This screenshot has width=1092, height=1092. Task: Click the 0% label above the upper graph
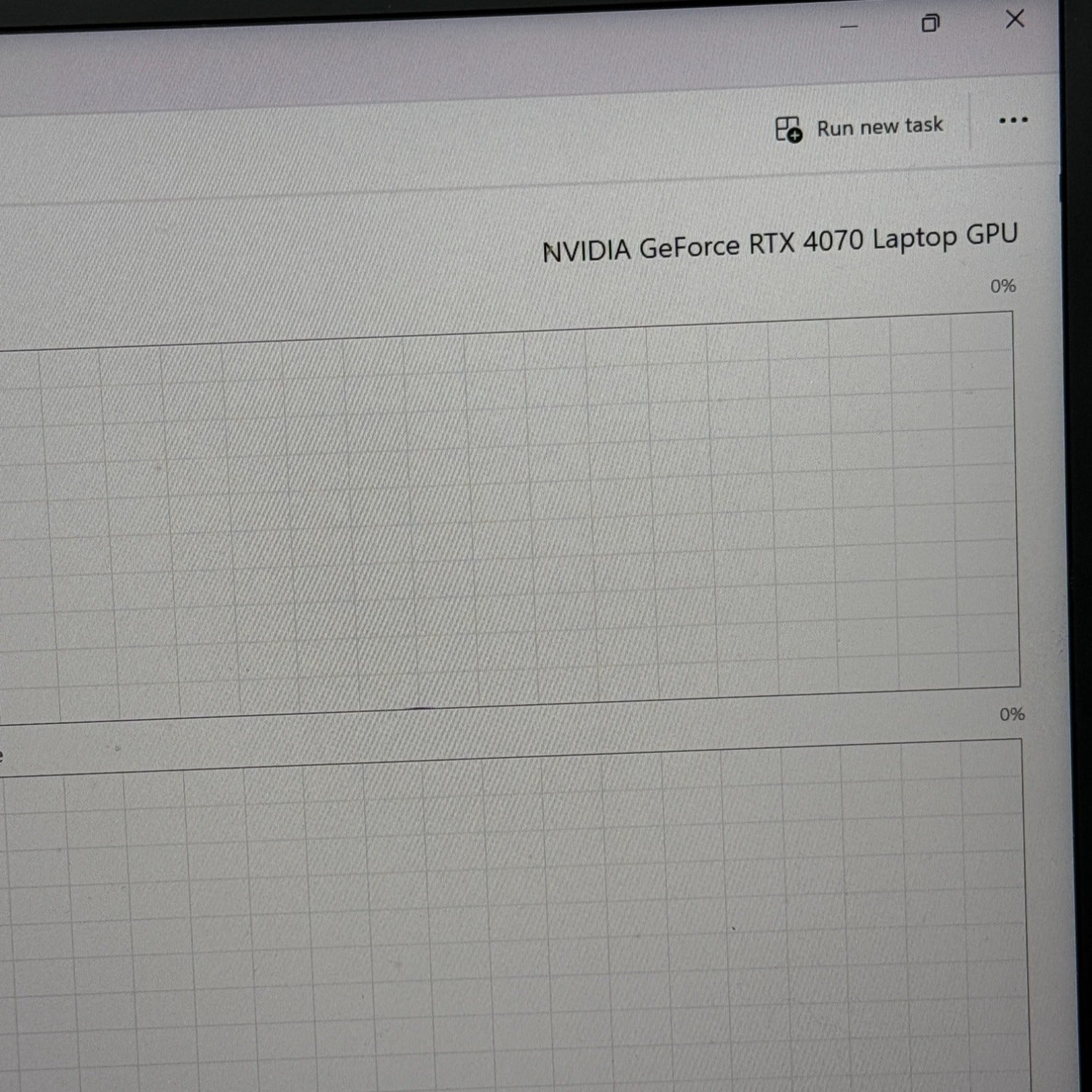click(1002, 286)
